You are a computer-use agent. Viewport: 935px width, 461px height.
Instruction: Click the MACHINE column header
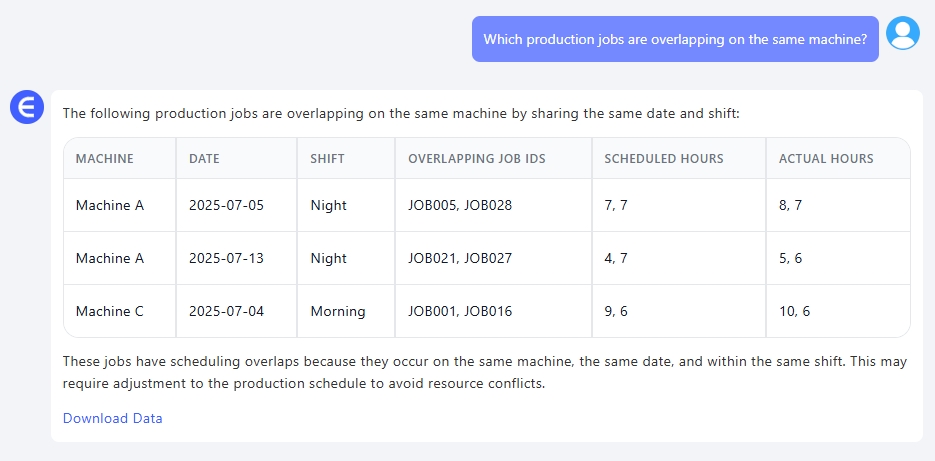104,159
